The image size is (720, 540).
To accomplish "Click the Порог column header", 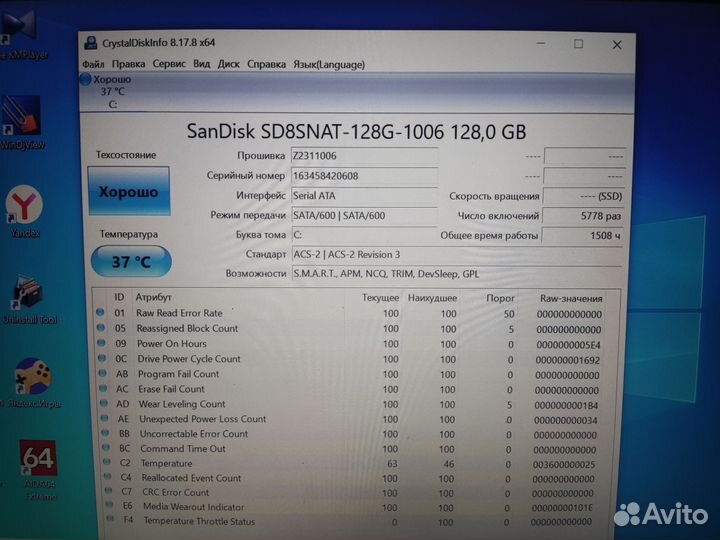I will click(500, 298).
